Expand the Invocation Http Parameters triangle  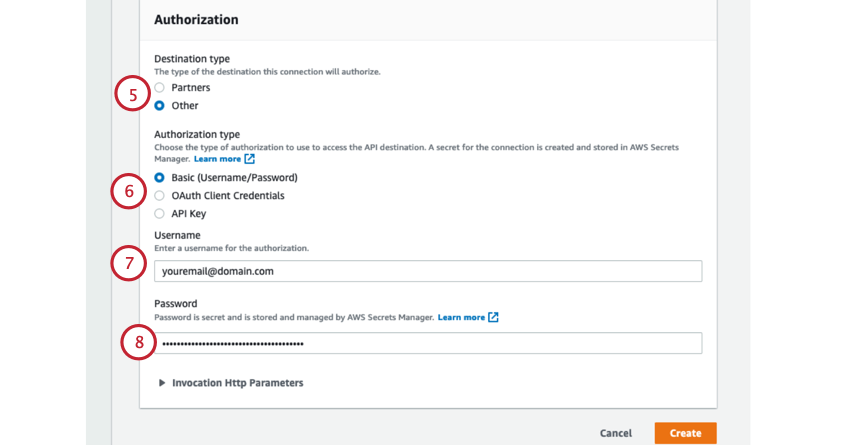coord(162,383)
